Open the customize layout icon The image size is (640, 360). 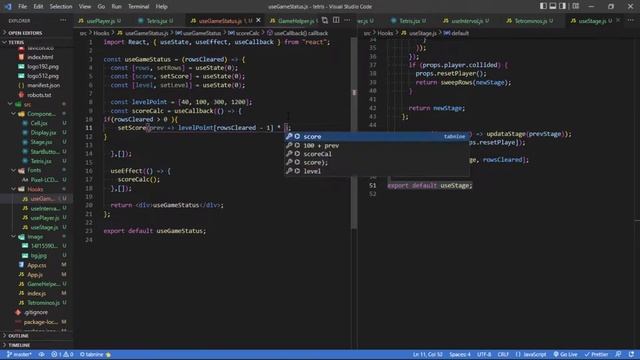576,6
